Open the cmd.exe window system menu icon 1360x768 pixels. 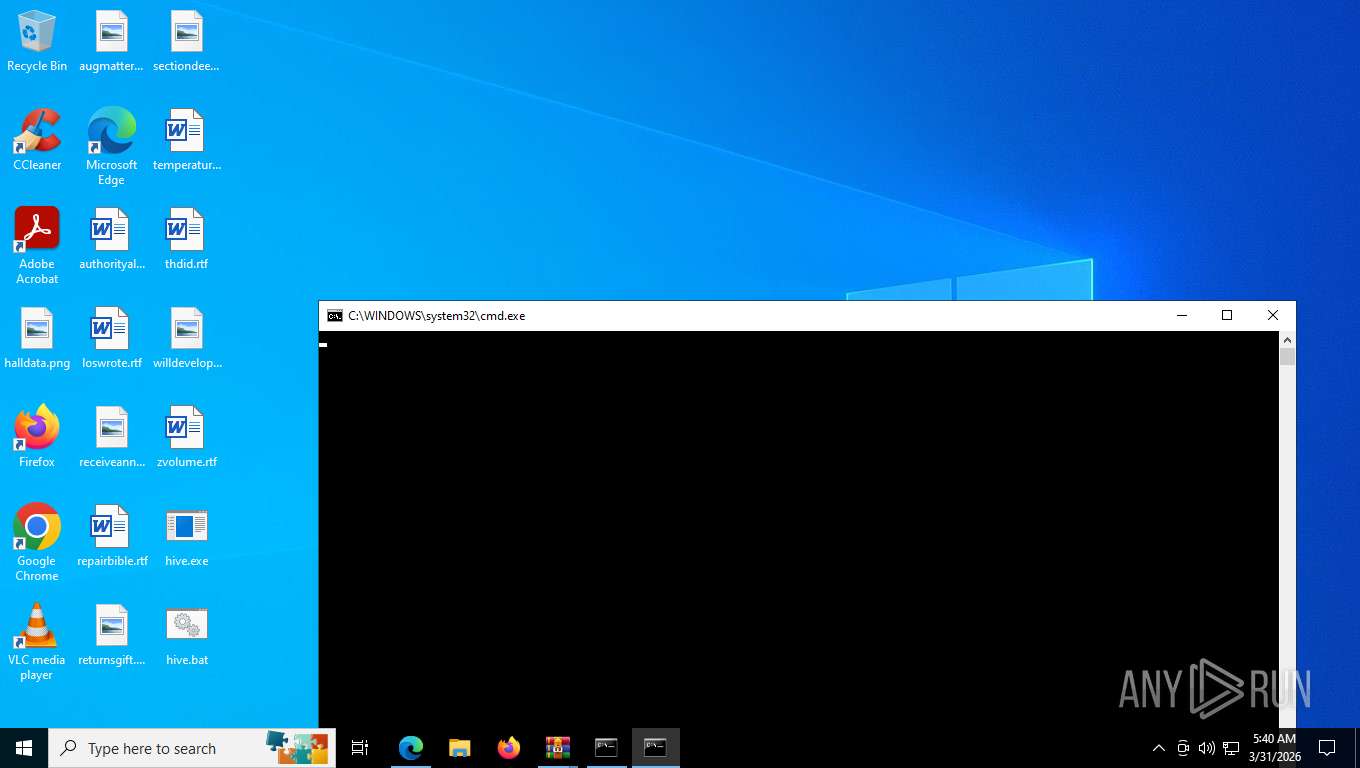pos(335,316)
